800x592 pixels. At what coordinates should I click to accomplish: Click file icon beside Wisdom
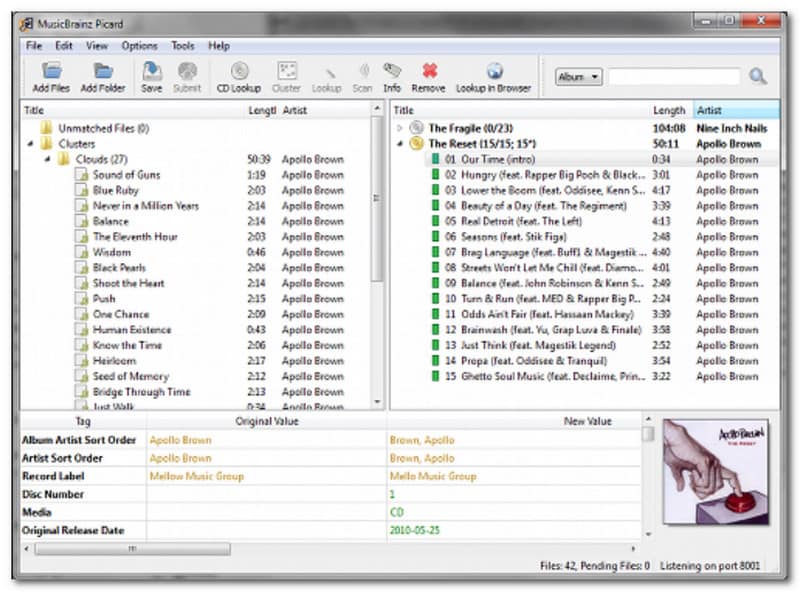coord(82,252)
